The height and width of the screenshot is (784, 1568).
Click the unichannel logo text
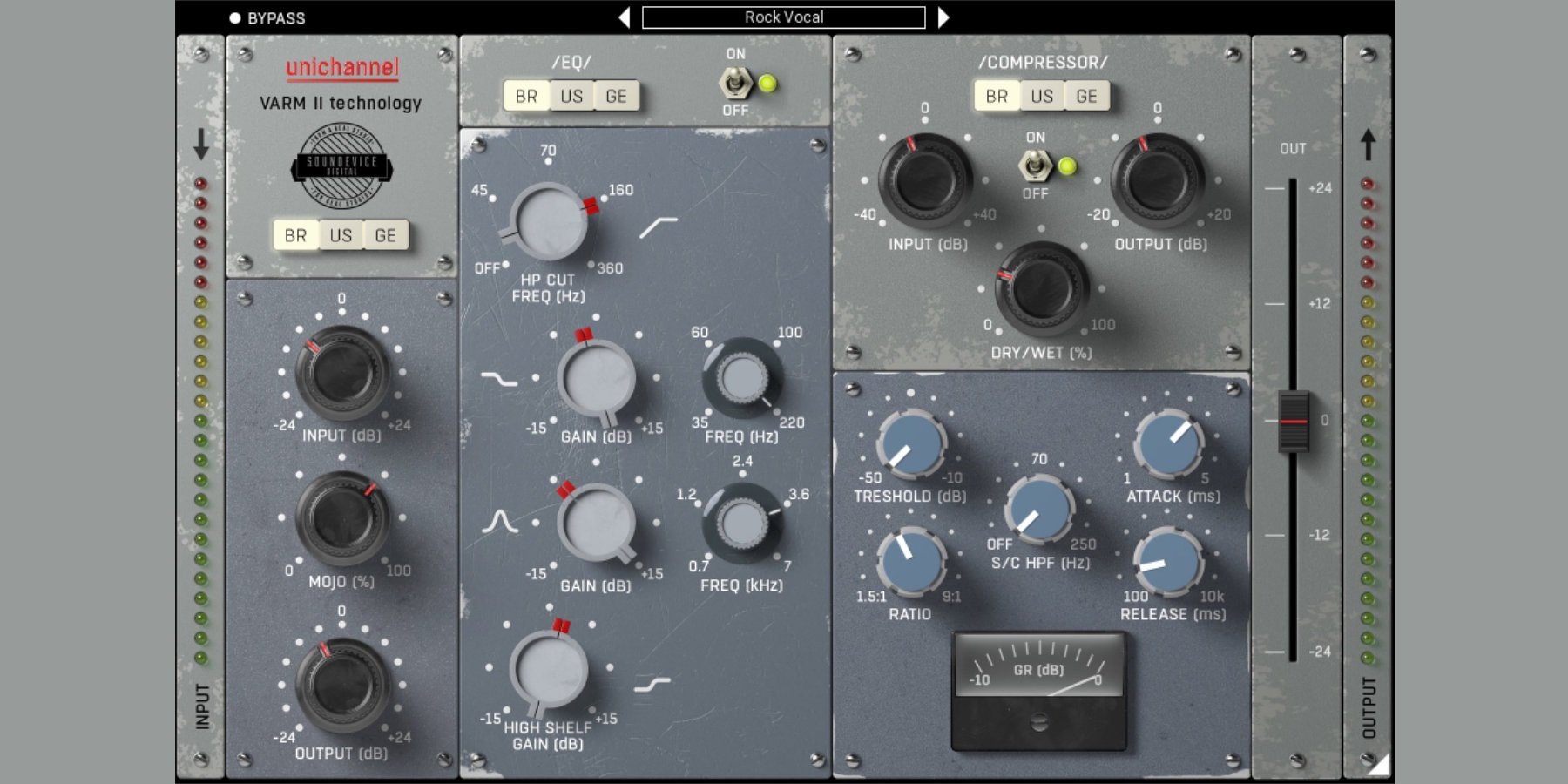click(x=341, y=67)
